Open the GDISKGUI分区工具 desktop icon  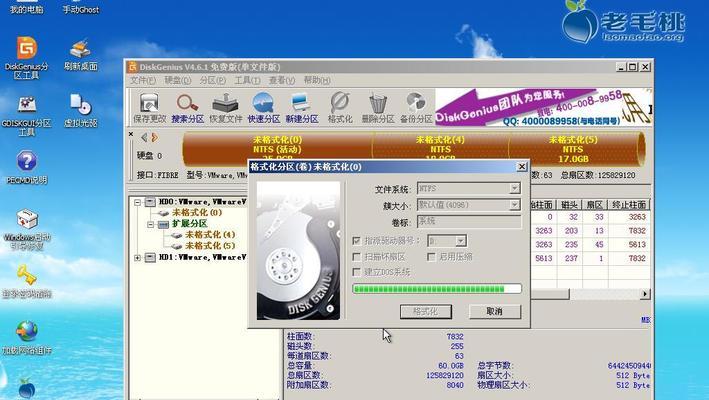tap(27, 116)
